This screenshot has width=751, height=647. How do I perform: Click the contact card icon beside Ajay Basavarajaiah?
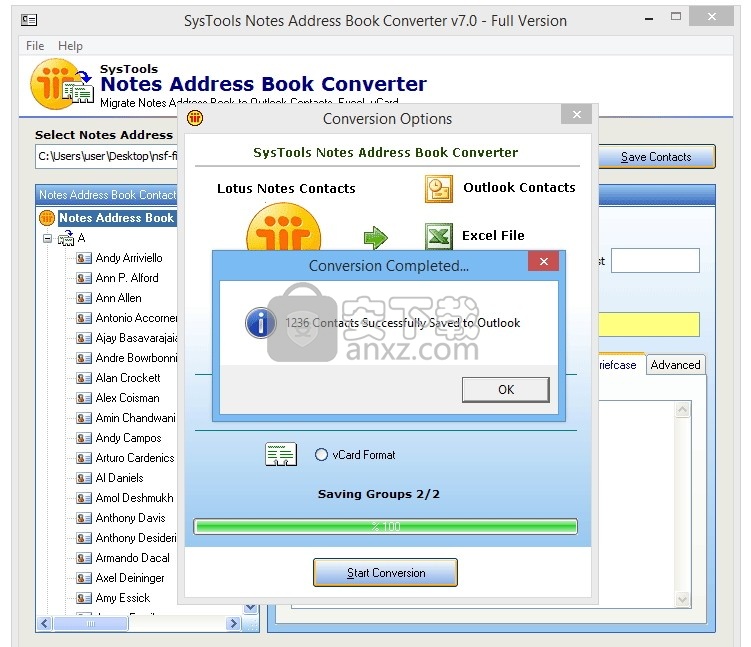tap(84, 339)
